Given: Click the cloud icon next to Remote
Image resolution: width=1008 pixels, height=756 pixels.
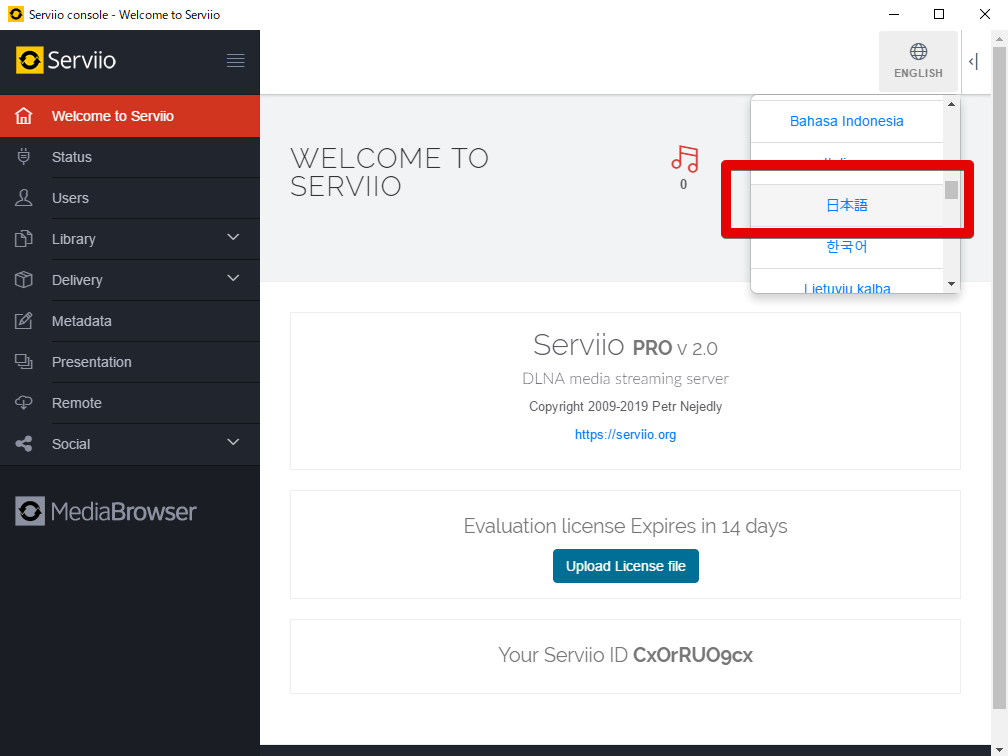Looking at the screenshot, I should pos(24,403).
